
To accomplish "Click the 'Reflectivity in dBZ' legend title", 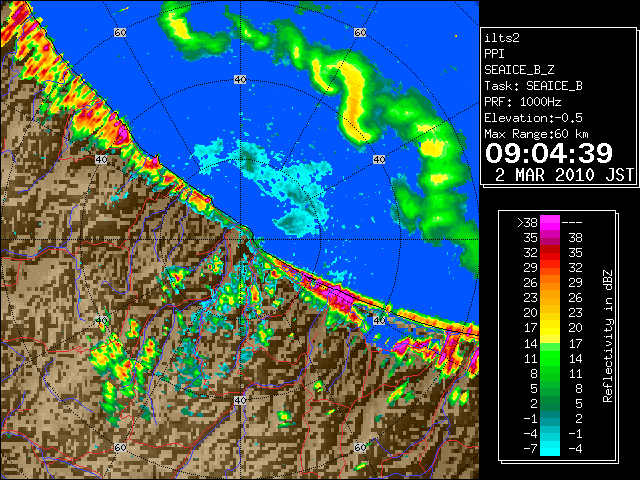I will click(608, 336).
